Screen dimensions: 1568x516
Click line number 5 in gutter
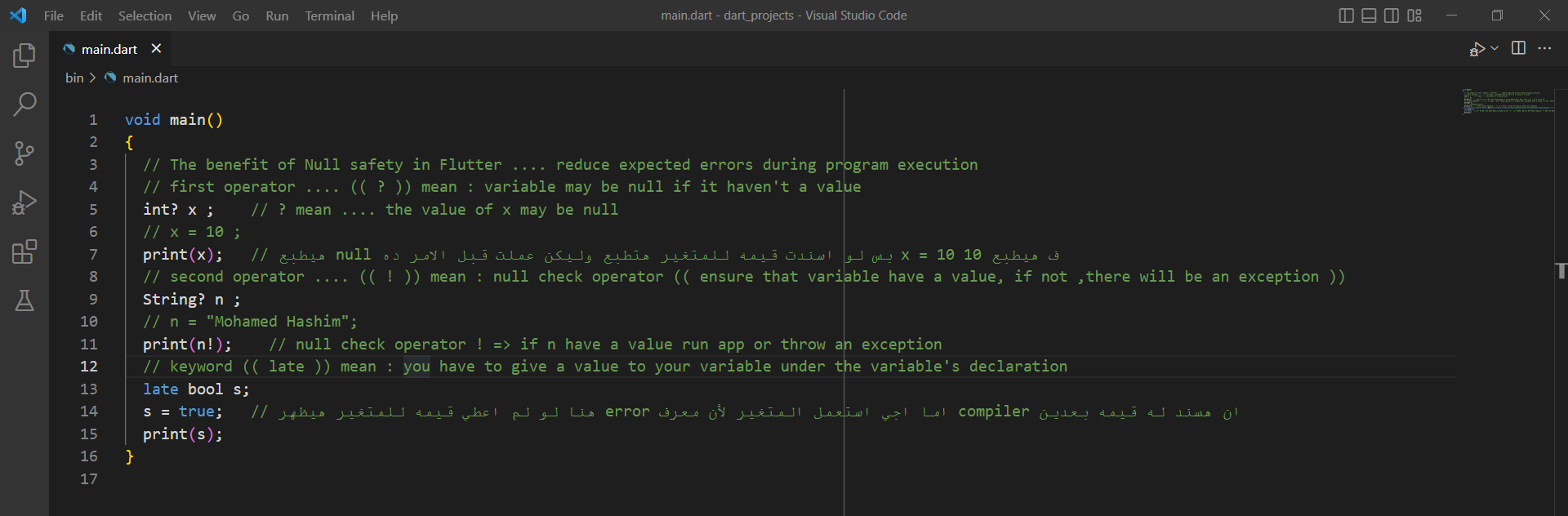pyautogui.click(x=93, y=209)
